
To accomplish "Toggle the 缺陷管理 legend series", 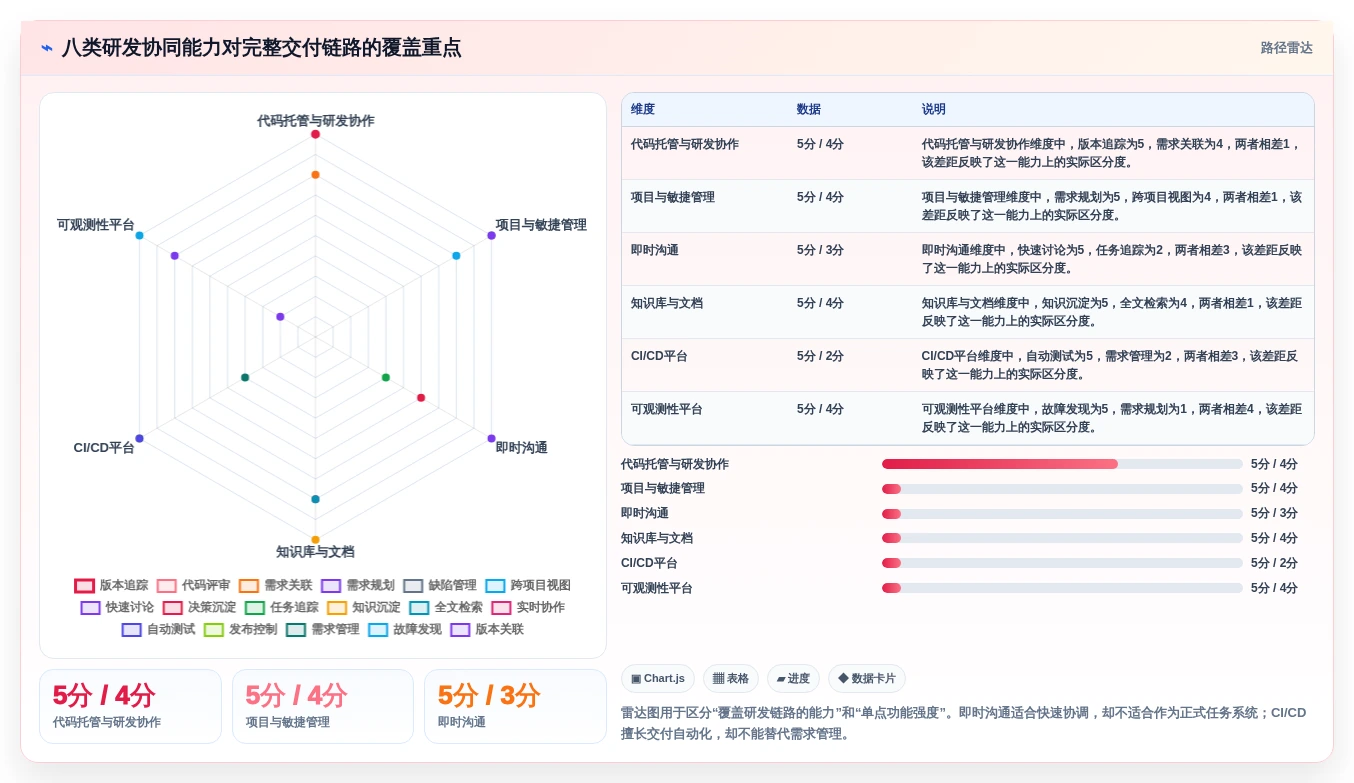I will tap(440, 586).
